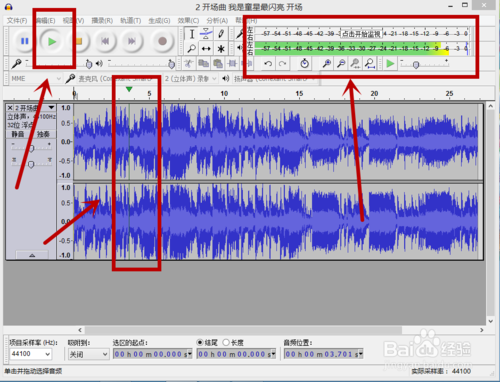
Task: Click the Pause transport button
Action: click(x=25, y=41)
